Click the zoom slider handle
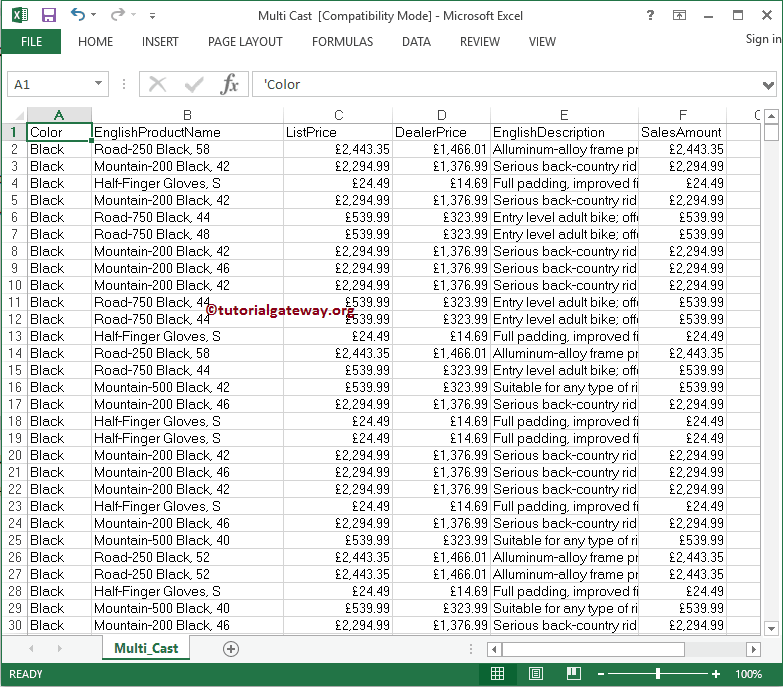The width and height of the screenshot is (783, 687). pyautogui.click(x=657, y=673)
